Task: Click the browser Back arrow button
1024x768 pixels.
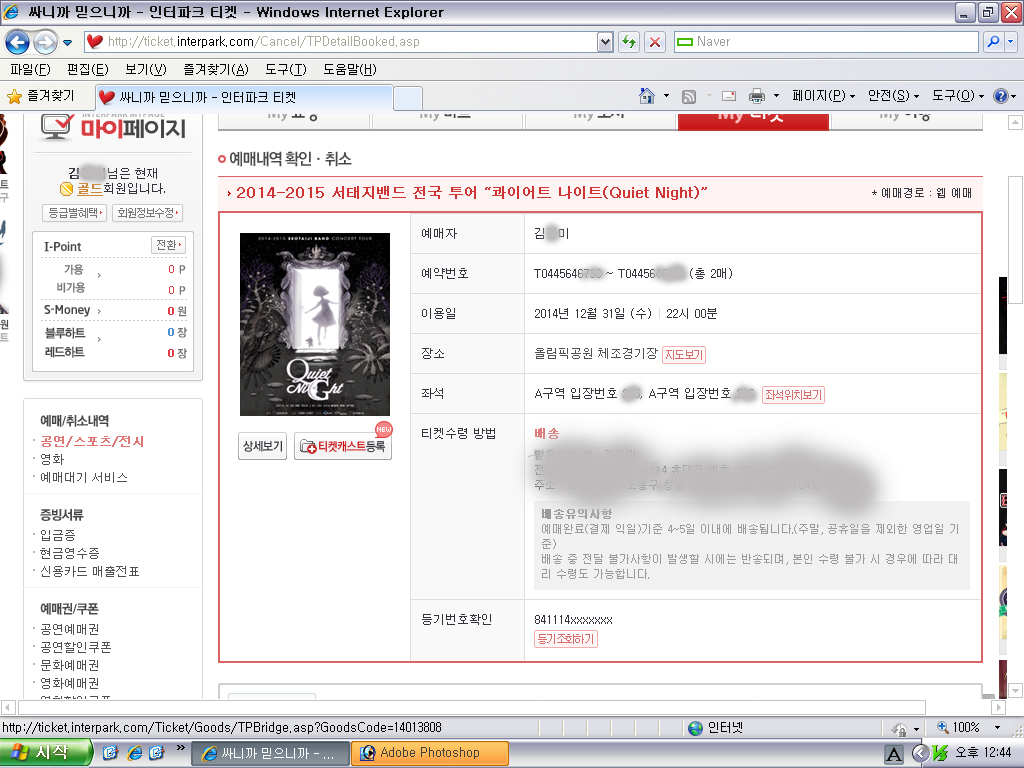Action: click(x=18, y=42)
